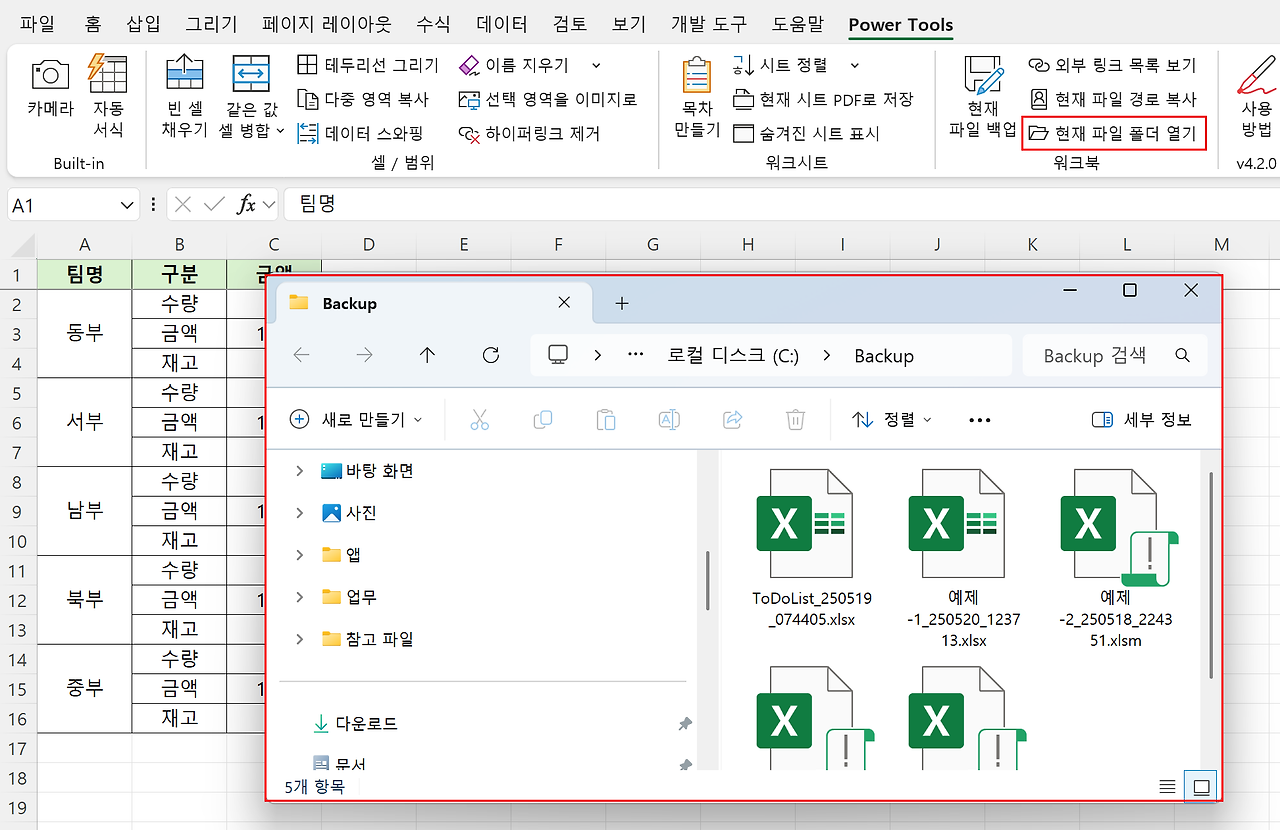Switch to the 홈 ribbon tab
The image size is (1280, 830).
coord(93,25)
